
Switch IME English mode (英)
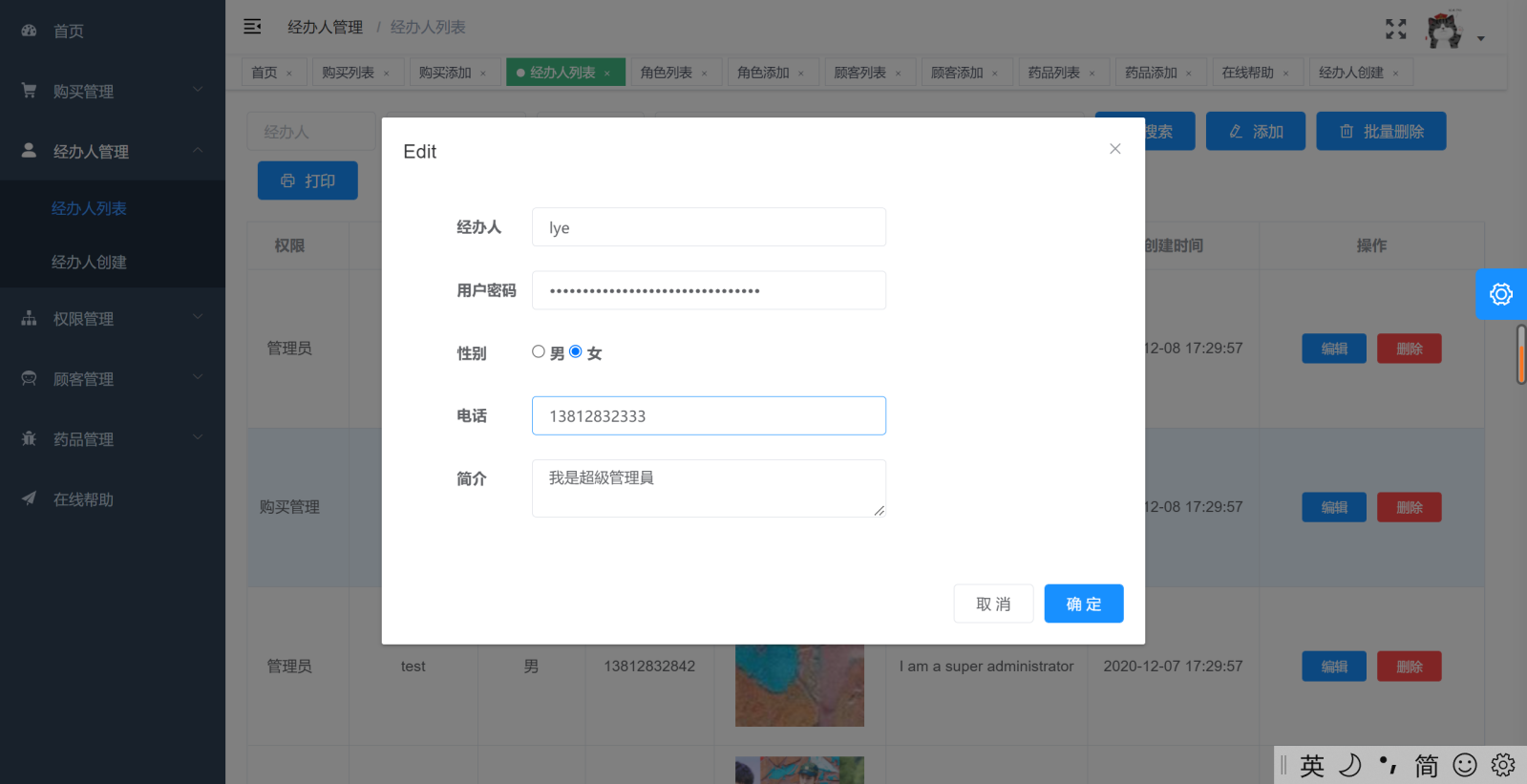1312,765
